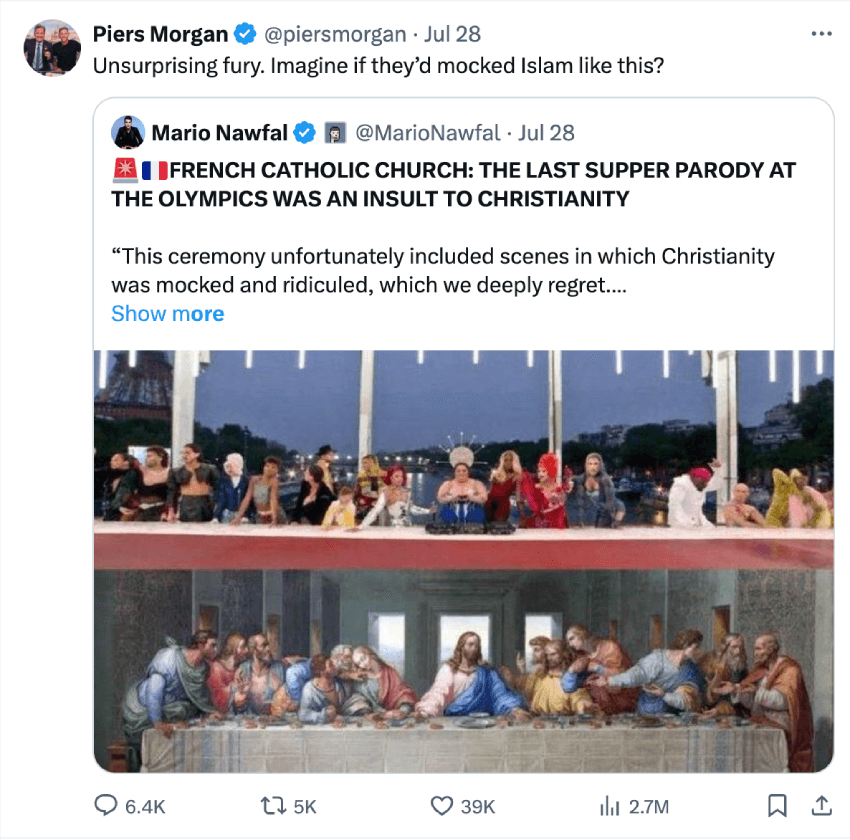Open the three-dot more options menu
This screenshot has height=840, width=850.
pyautogui.click(x=821, y=34)
